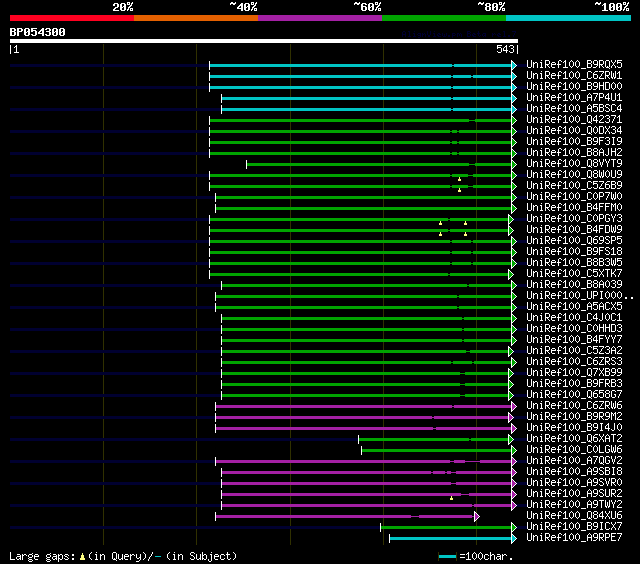The image size is (640, 564).
Task: Select the UniRef100_B4FFM0 label
Action: (x=574, y=208)
